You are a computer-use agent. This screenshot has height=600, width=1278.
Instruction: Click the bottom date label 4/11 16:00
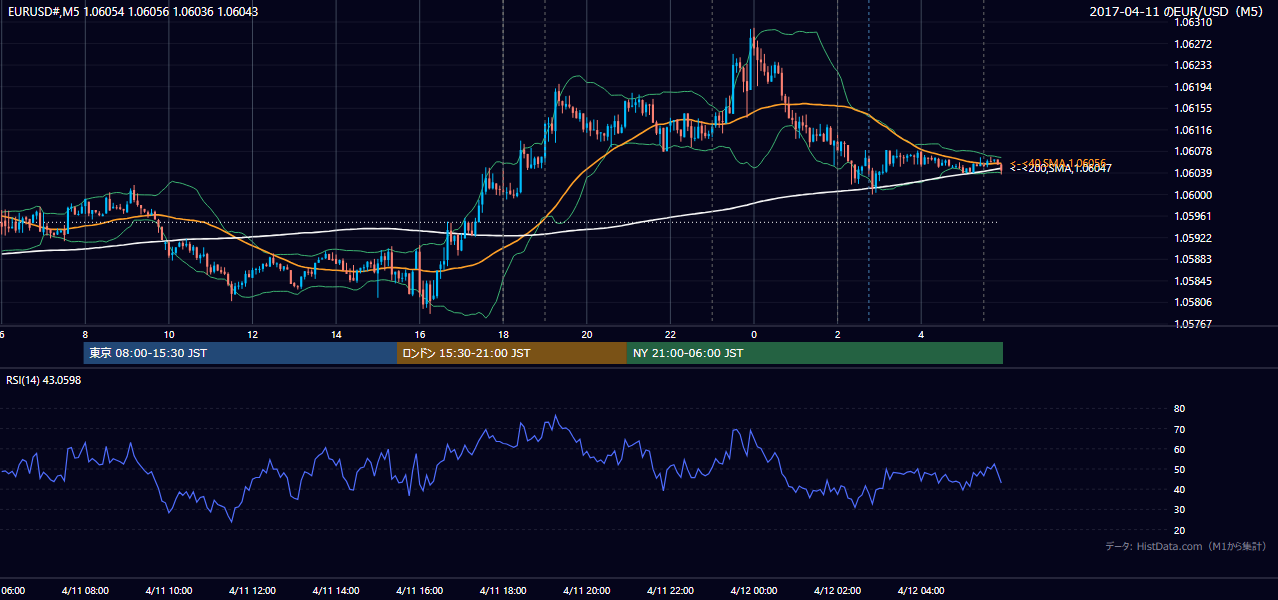pyautogui.click(x=419, y=591)
